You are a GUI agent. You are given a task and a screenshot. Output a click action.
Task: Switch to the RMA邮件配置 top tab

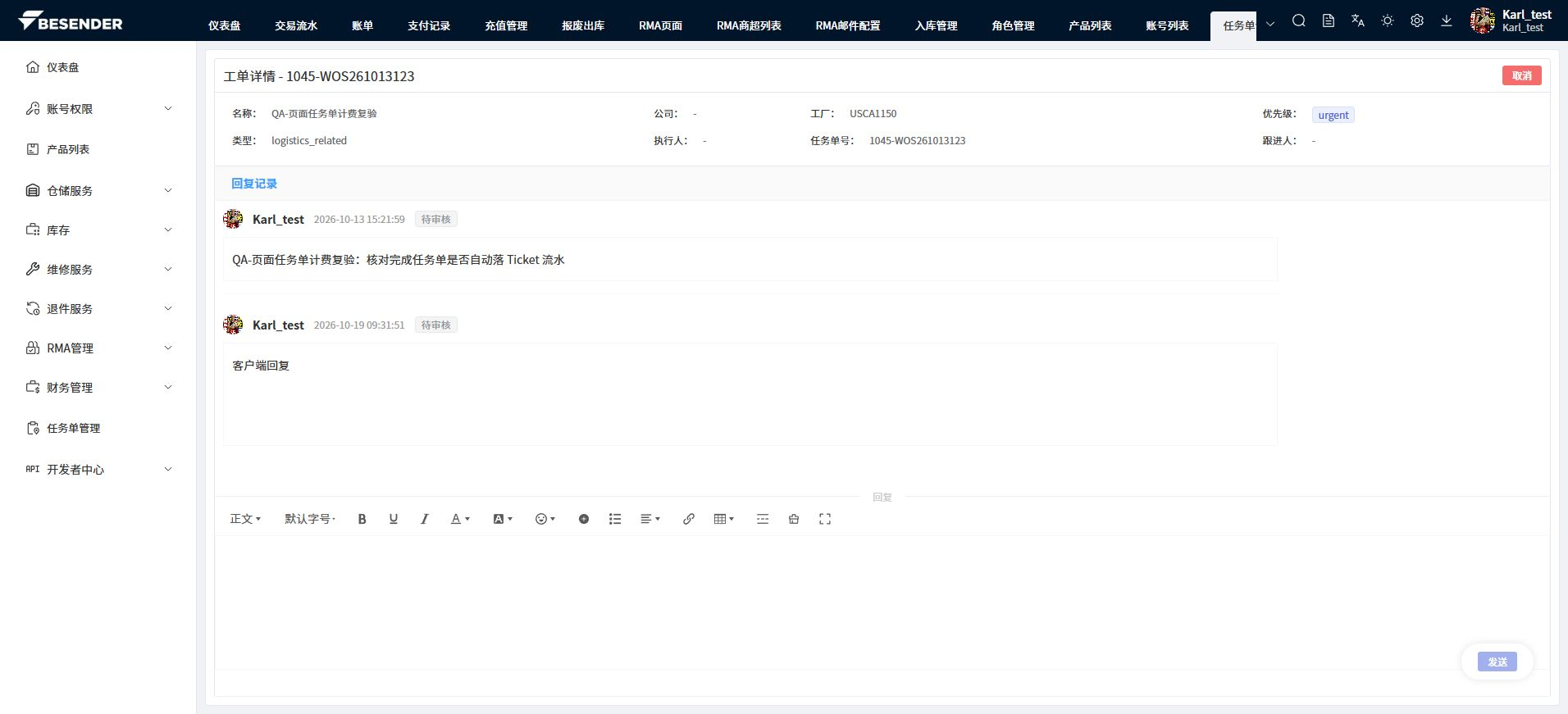tap(848, 25)
